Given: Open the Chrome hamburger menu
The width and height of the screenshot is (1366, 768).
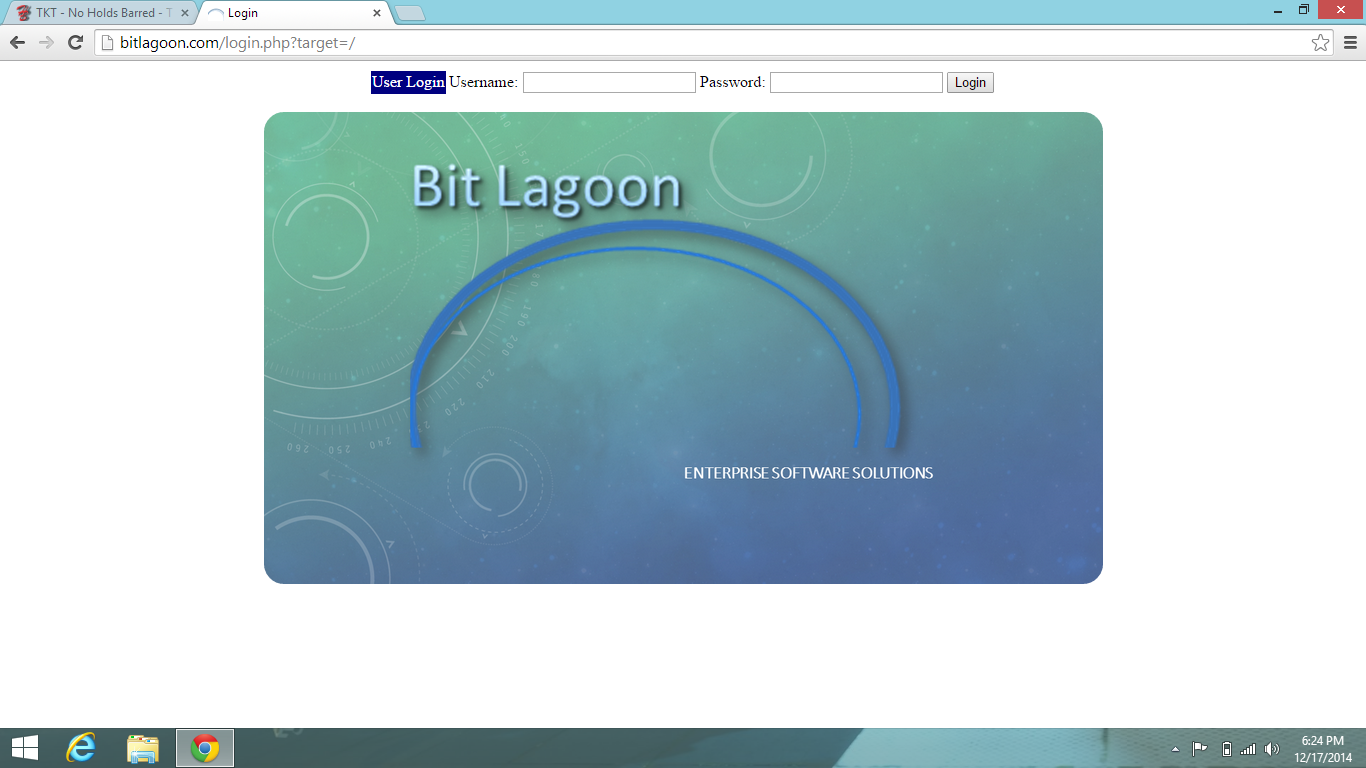Looking at the screenshot, I should click(x=1350, y=42).
